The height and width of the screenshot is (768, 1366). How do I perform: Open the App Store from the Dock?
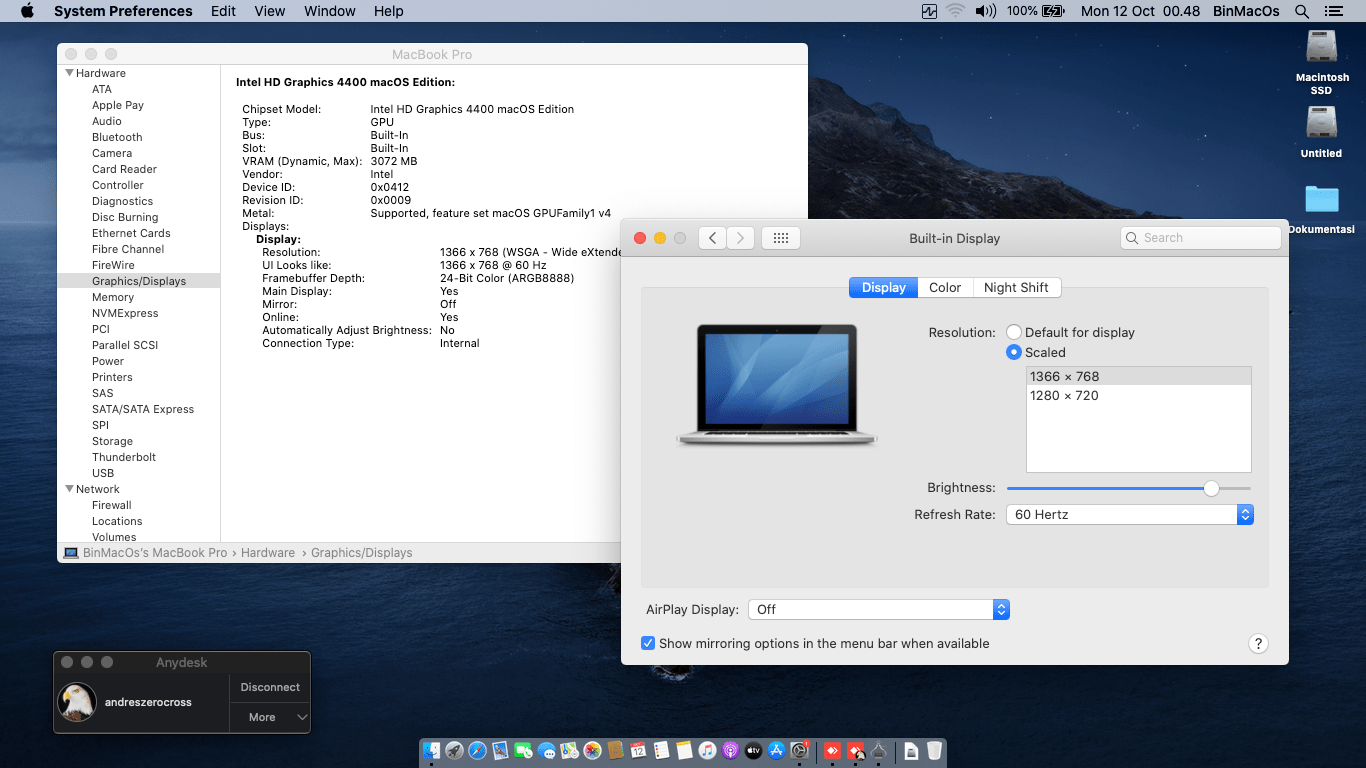click(777, 750)
